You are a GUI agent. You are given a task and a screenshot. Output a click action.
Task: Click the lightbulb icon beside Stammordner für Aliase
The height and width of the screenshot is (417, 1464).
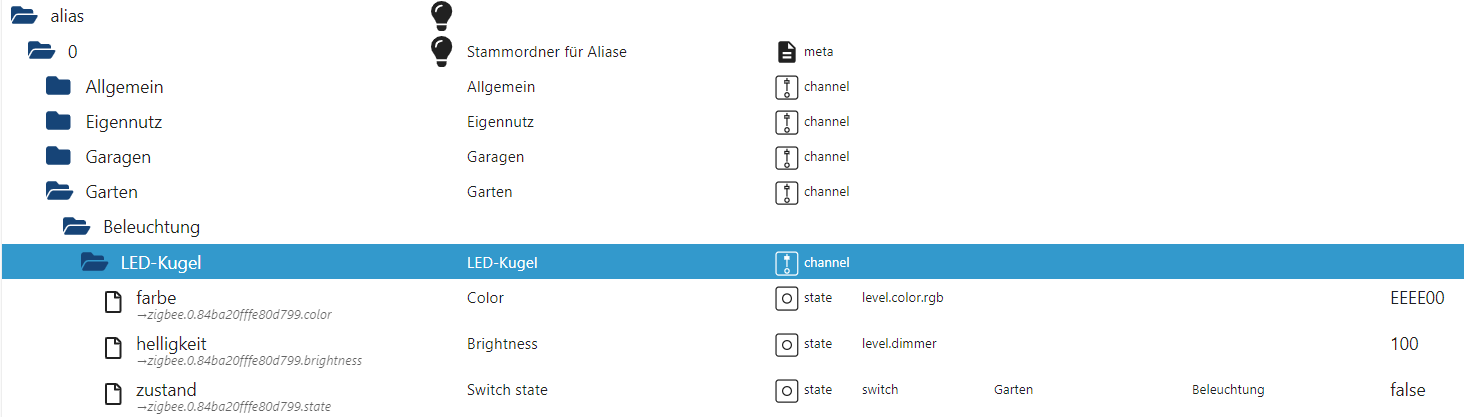(x=440, y=51)
